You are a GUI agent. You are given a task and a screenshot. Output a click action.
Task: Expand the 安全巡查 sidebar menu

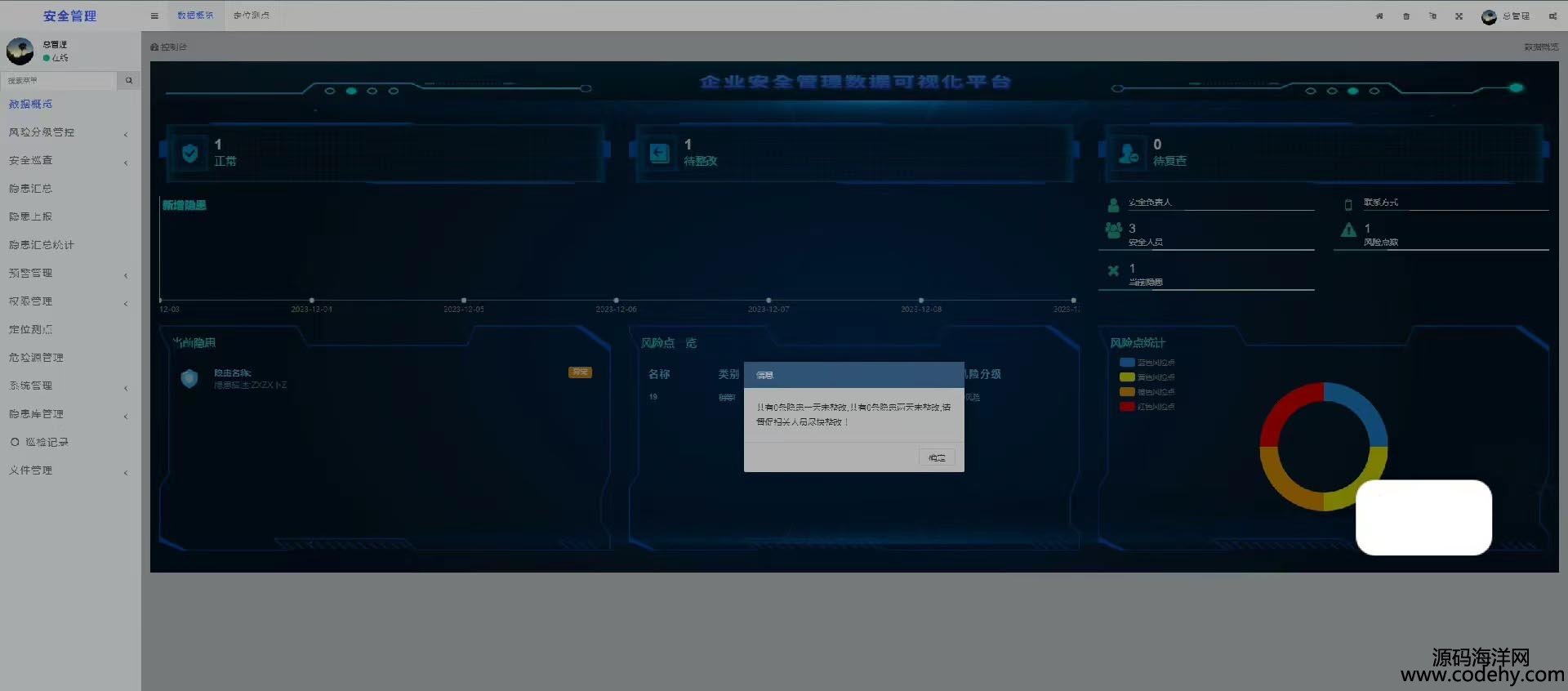point(69,161)
